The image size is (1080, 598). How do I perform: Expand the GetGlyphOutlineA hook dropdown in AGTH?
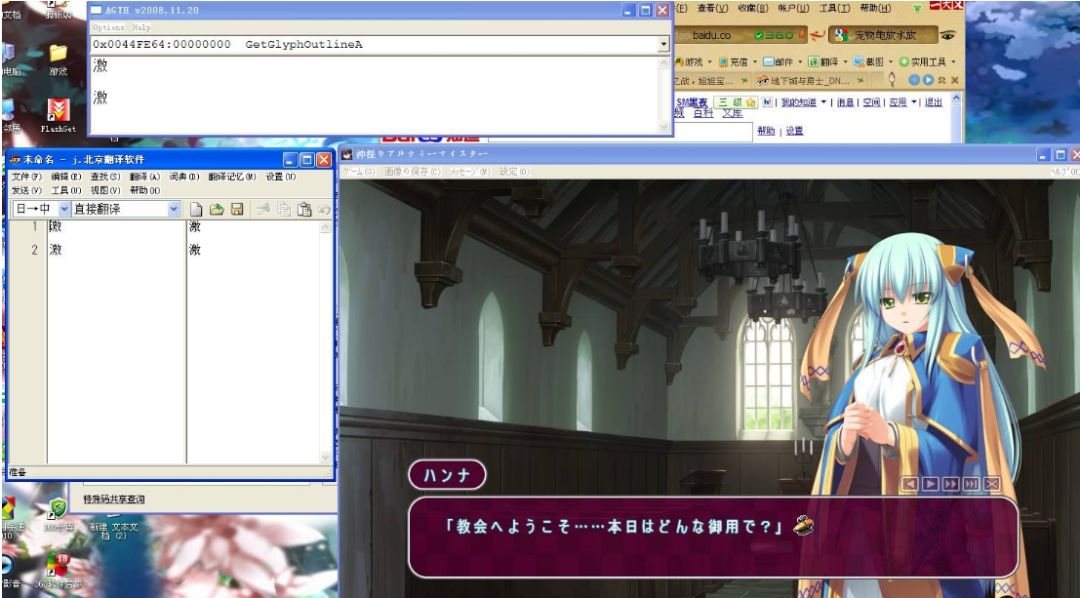pos(663,45)
